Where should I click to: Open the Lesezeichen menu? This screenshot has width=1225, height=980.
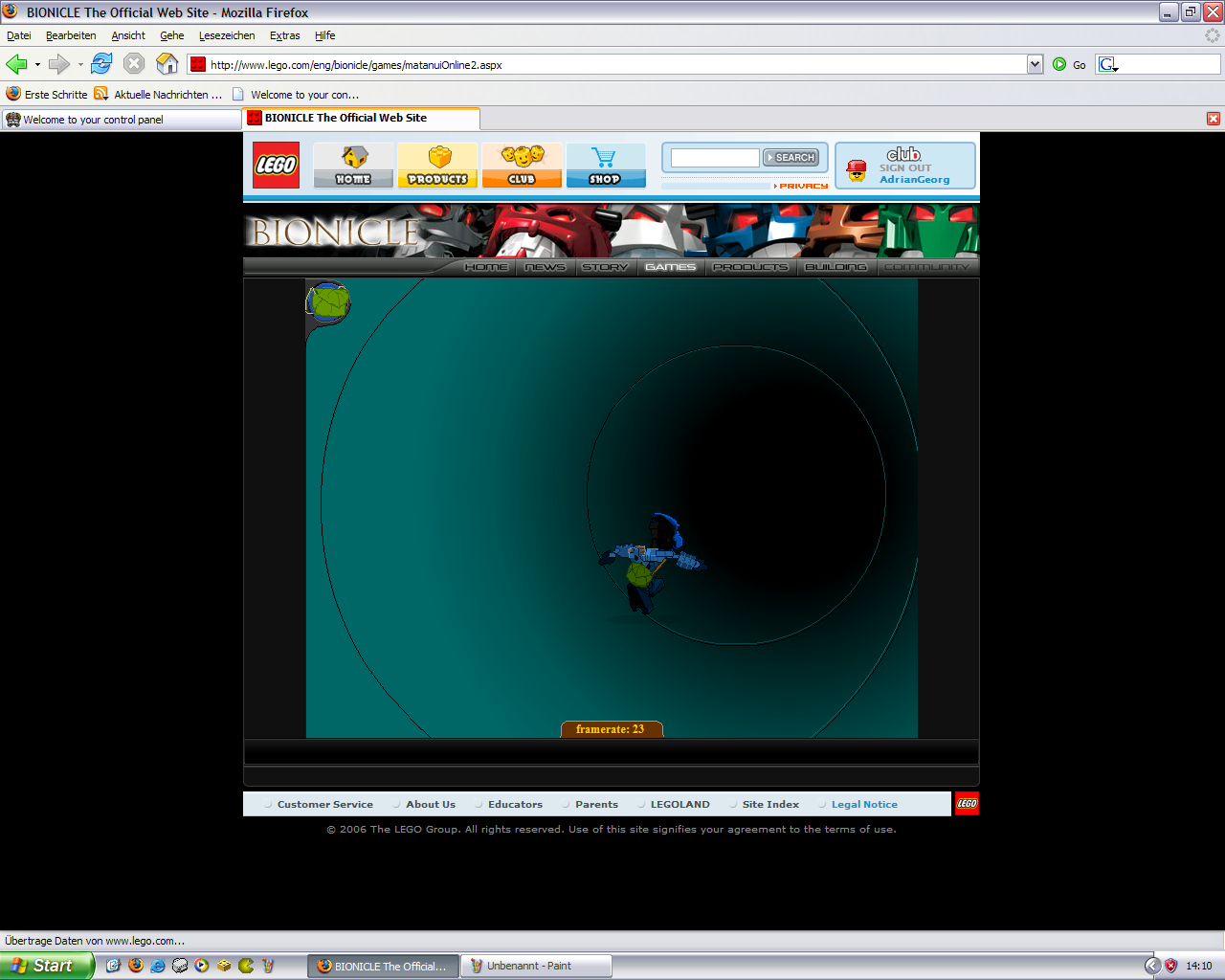pyautogui.click(x=227, y=35)
